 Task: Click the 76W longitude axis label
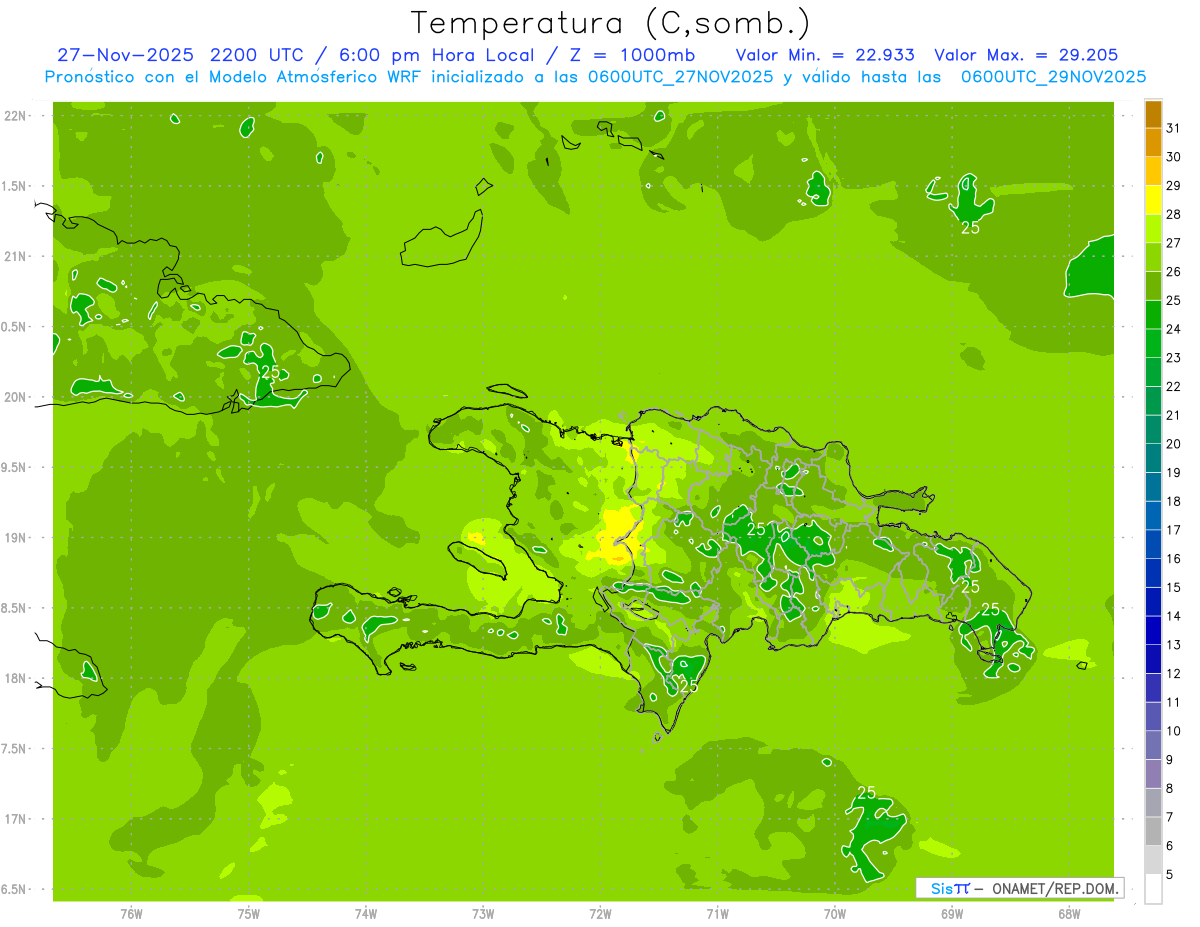131,914
